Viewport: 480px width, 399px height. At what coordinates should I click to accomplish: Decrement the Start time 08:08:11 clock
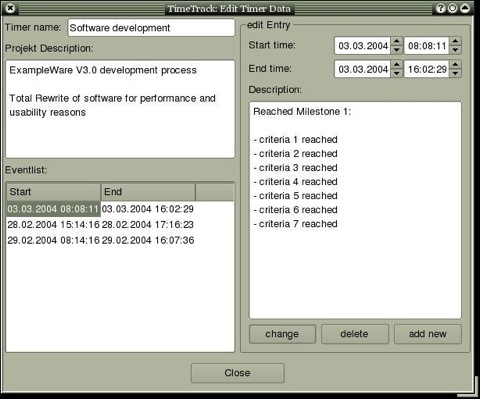click(455, 50)
